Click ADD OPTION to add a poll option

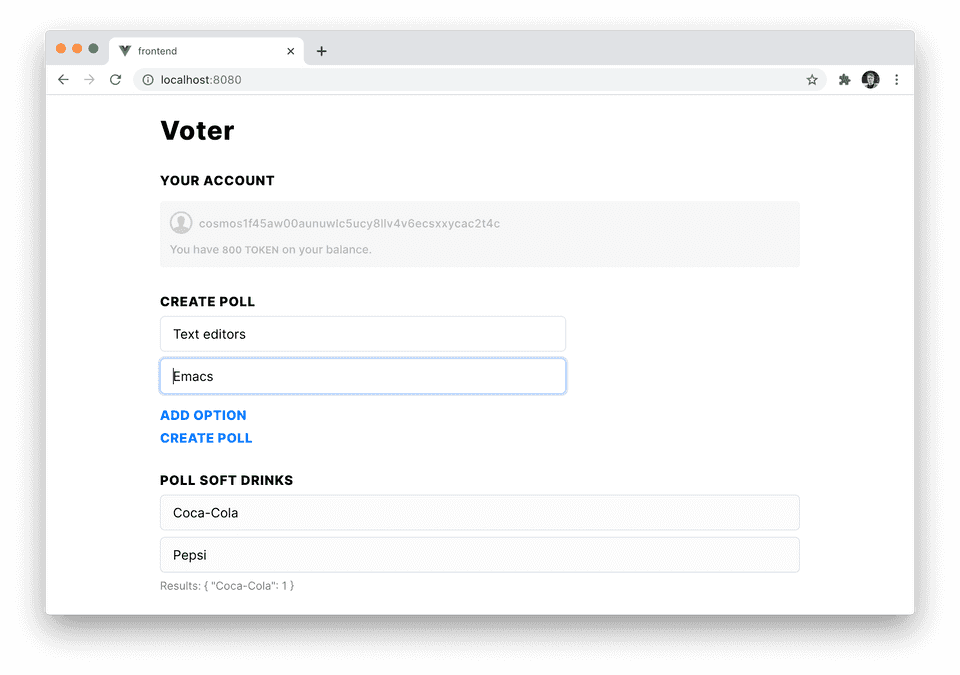tap(203, 415)
